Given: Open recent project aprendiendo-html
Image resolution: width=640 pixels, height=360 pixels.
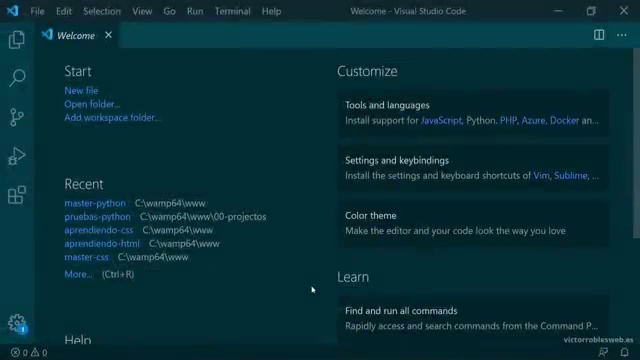Looking at the screenshot, I should click(102, 243).
